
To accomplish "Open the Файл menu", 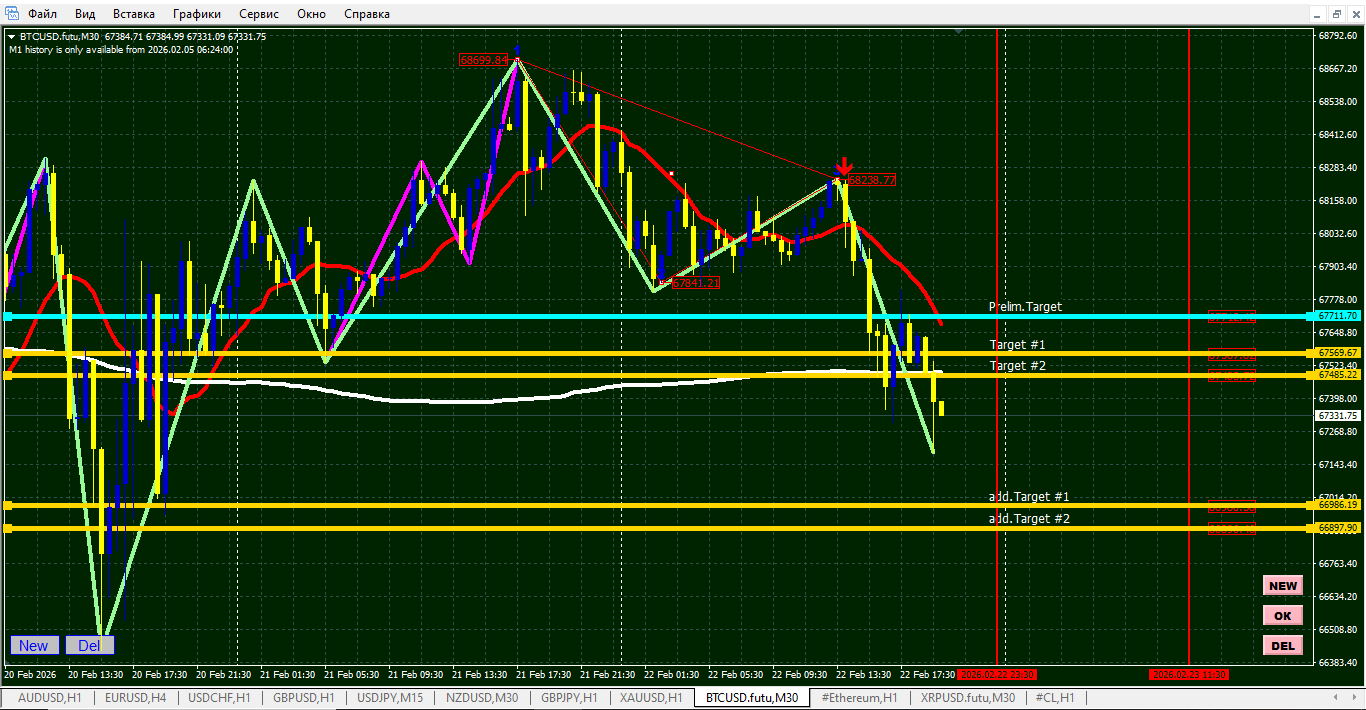I will (42, 14).
